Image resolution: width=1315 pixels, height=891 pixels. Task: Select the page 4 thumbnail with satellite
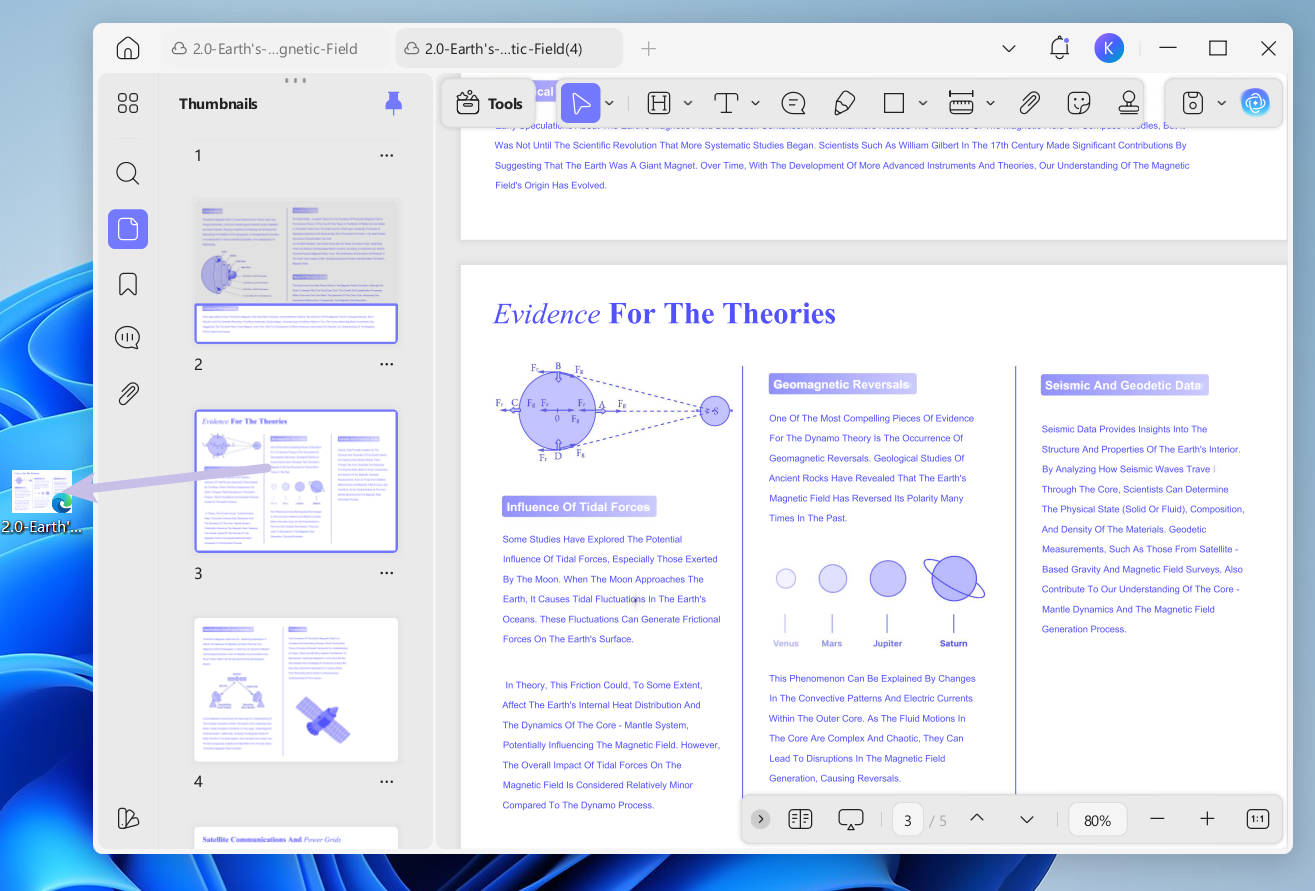296,690
